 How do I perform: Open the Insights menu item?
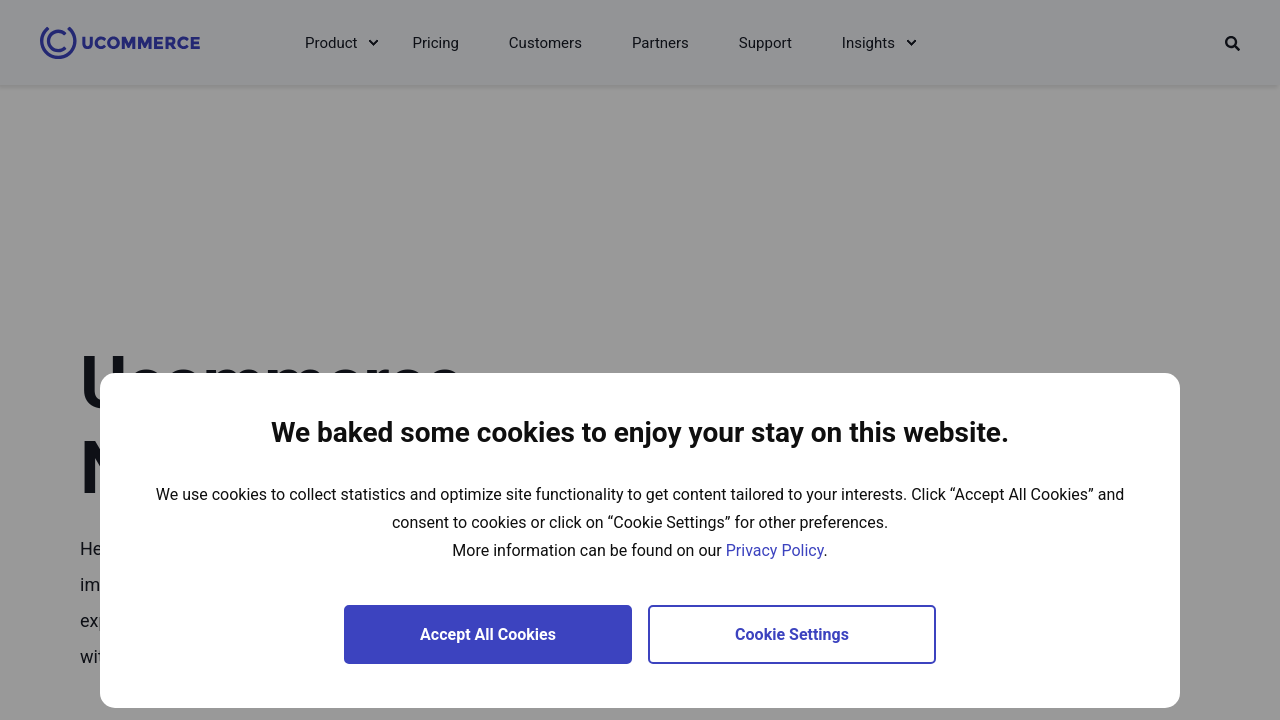pos(868,43)
